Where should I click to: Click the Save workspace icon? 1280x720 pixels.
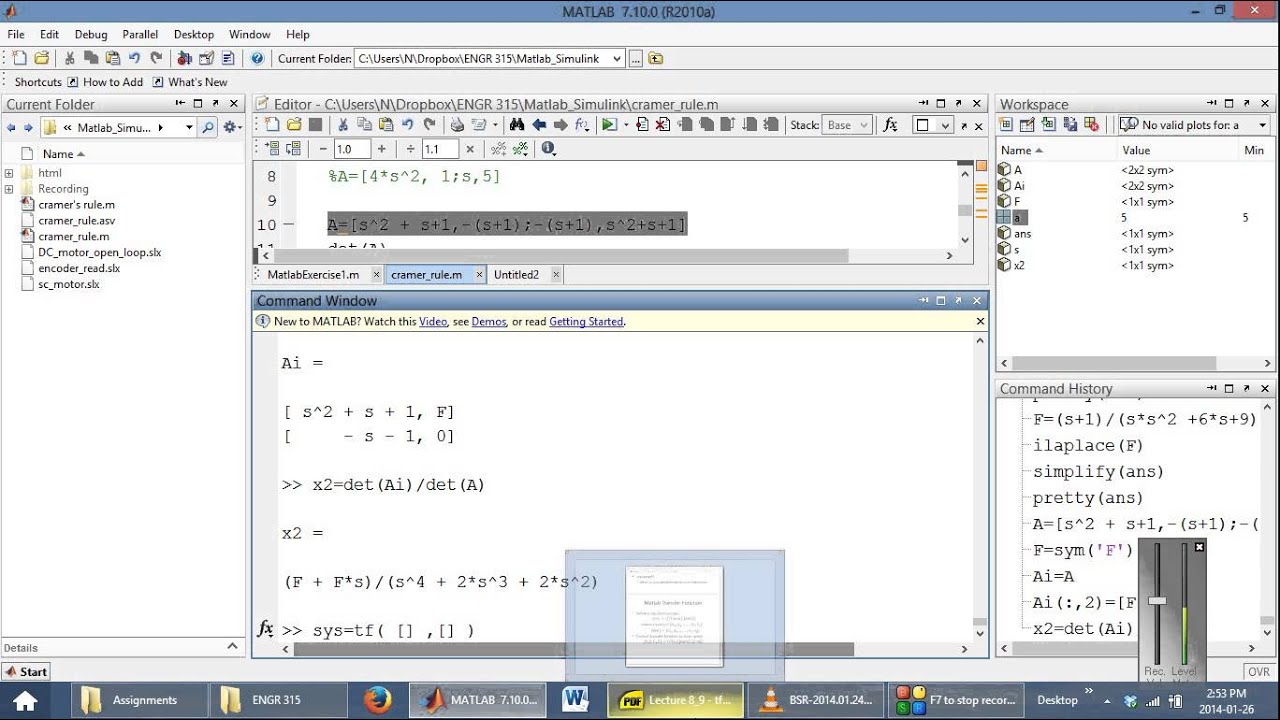pyautogui.click(x=1071, y=125)
